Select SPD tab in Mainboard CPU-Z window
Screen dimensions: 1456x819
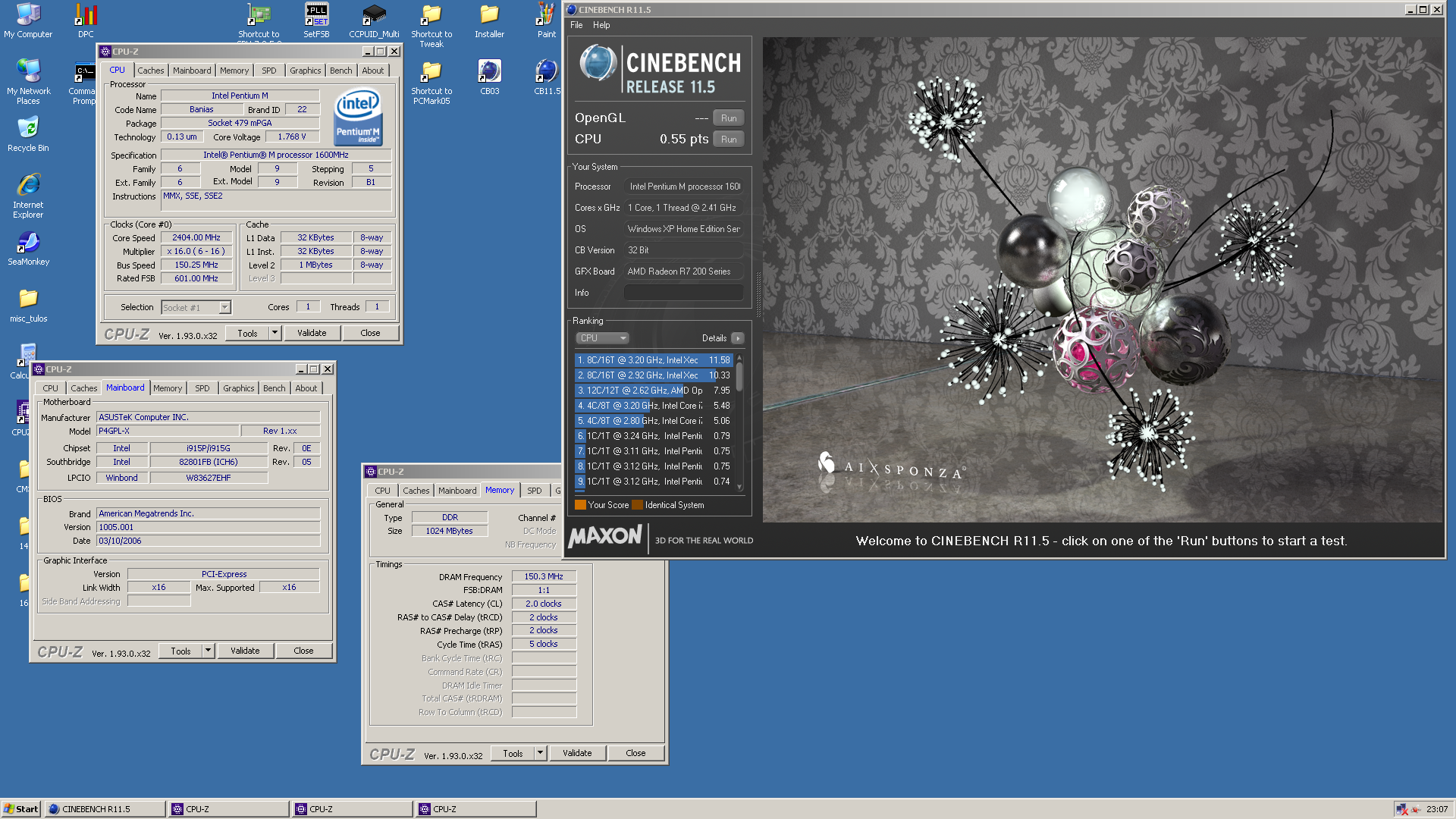pyautogui.click(x=202, y=388)
